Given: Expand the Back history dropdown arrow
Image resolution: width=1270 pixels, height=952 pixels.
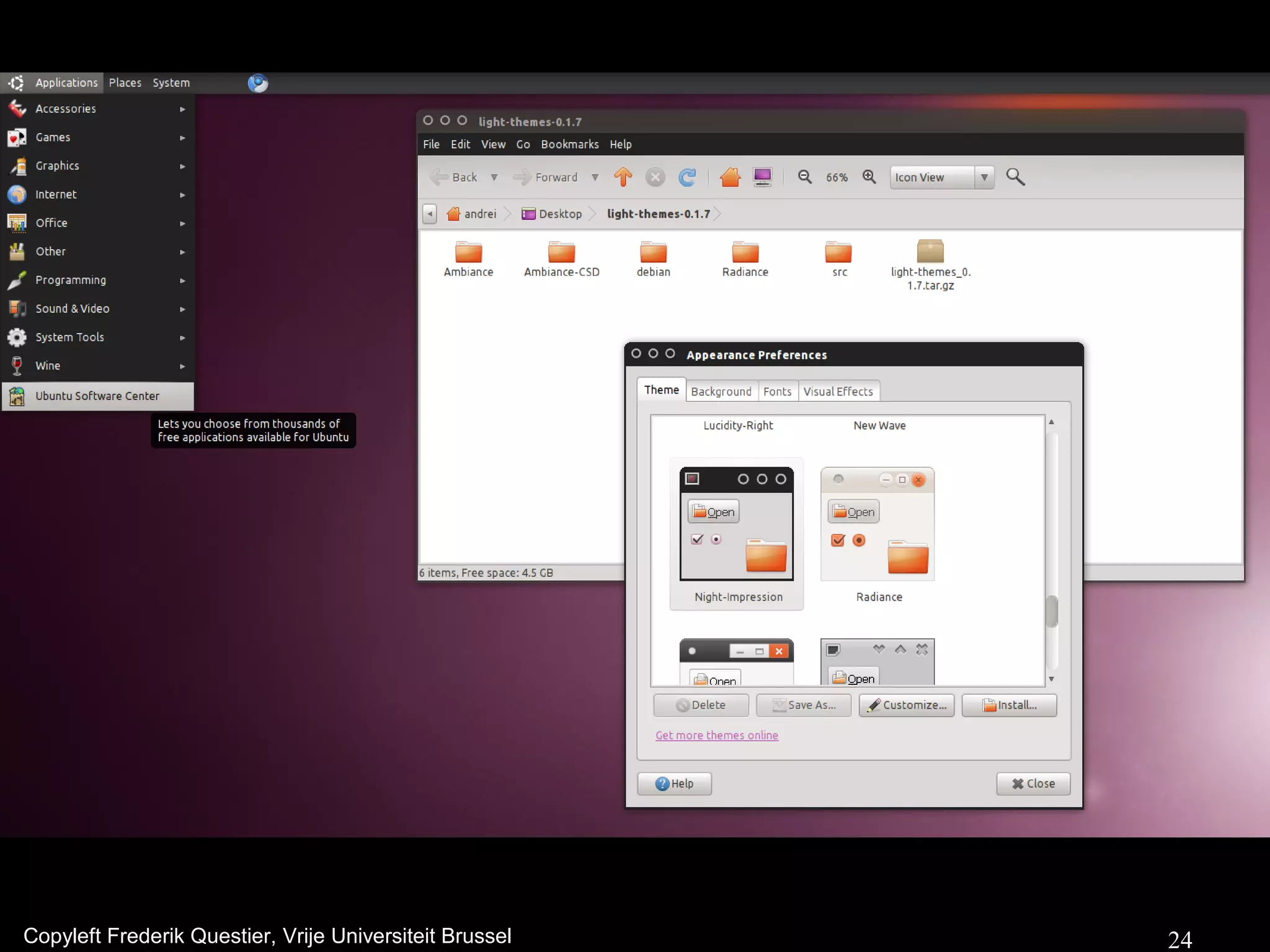Looking at the screenshot, I should [x=494, y=177].
